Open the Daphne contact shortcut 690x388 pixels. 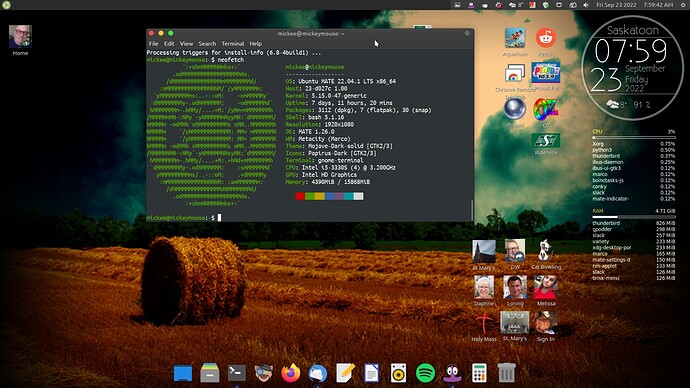[484, 288]
